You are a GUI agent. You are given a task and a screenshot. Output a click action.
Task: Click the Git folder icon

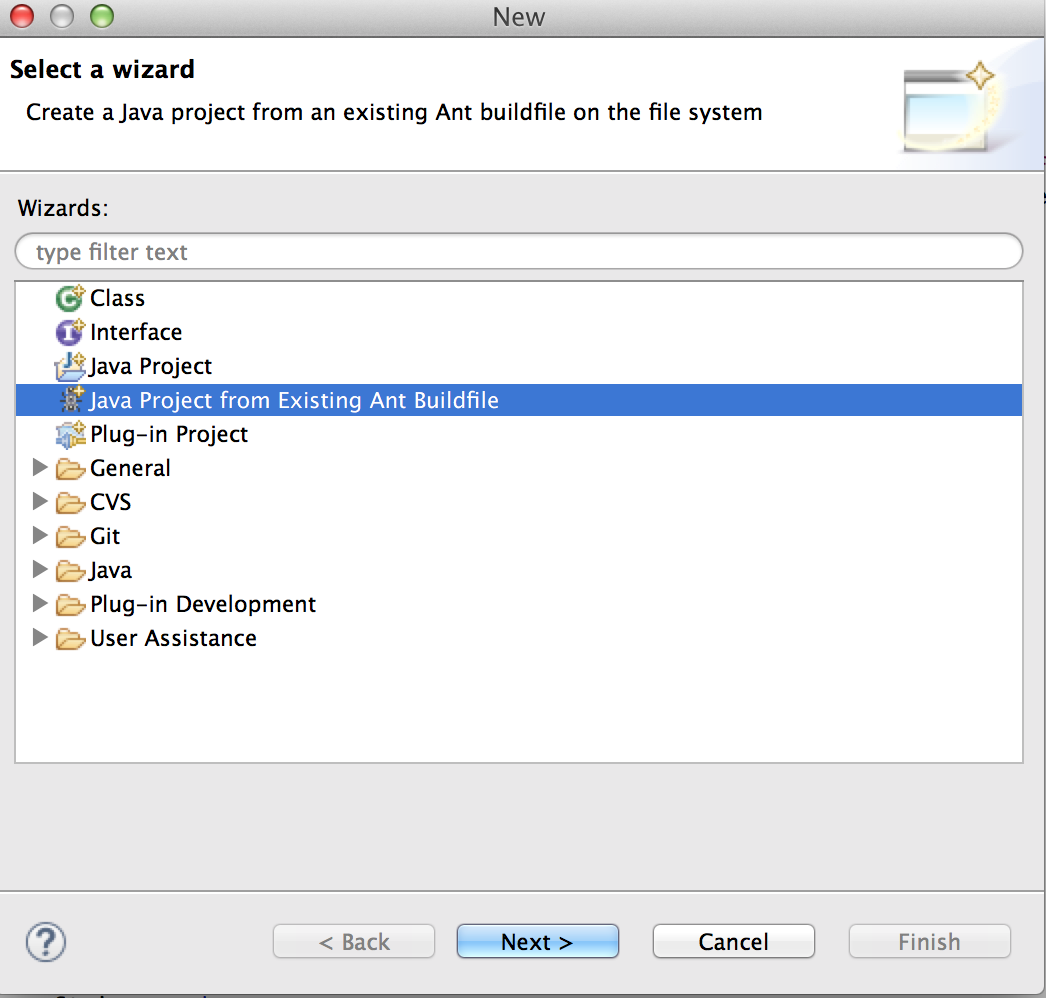70,537
